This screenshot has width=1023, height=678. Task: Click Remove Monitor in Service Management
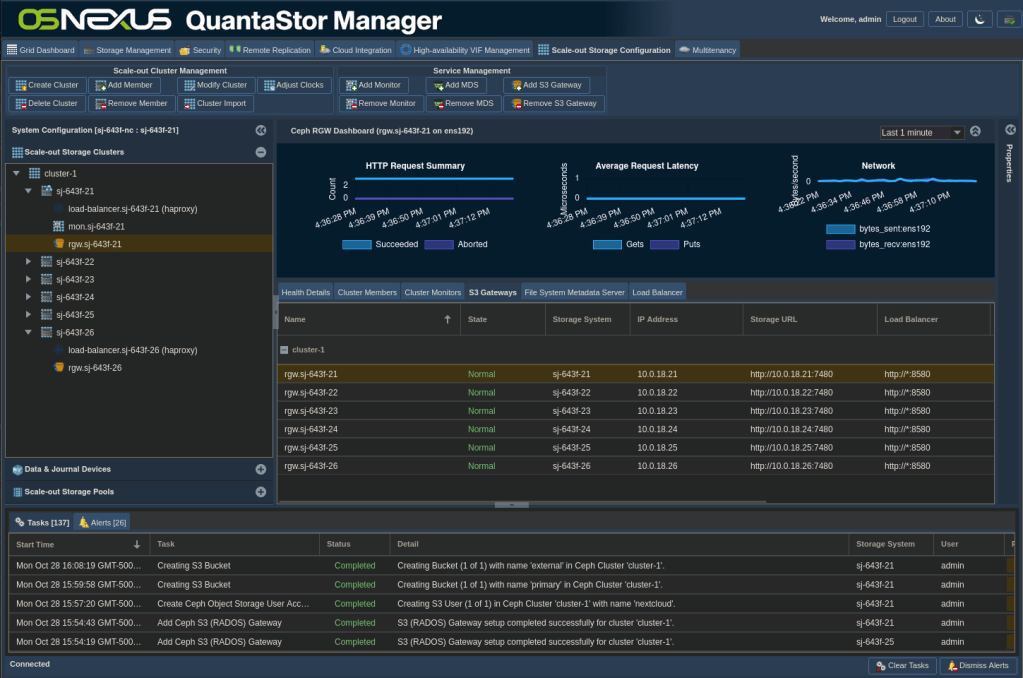(381, 103)
